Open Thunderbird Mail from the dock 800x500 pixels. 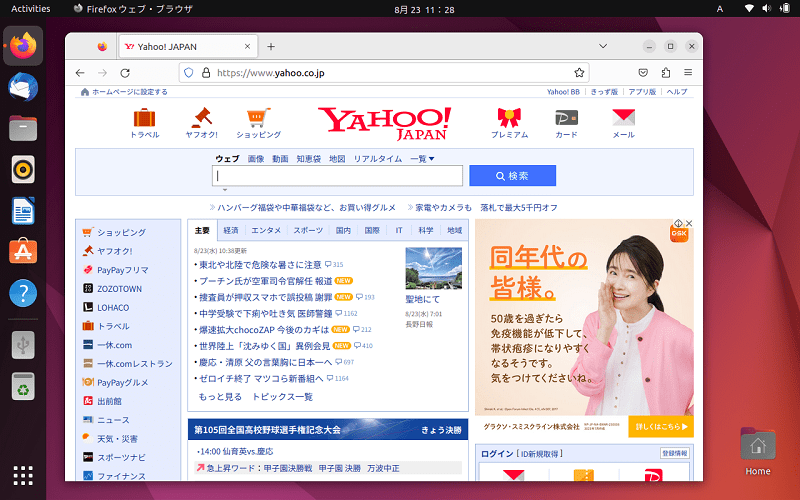pyautogui.click(x=23, y=87)
